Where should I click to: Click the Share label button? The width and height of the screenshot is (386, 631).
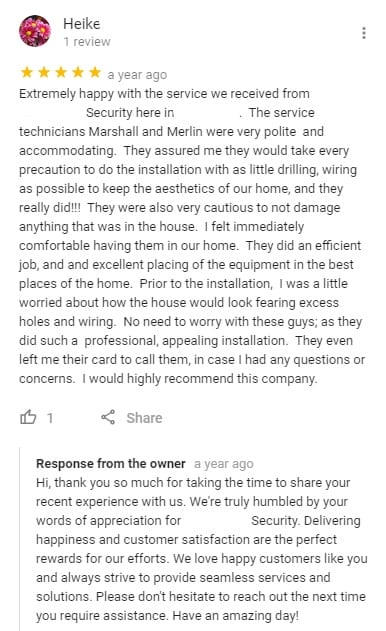(x=144, y=418)
